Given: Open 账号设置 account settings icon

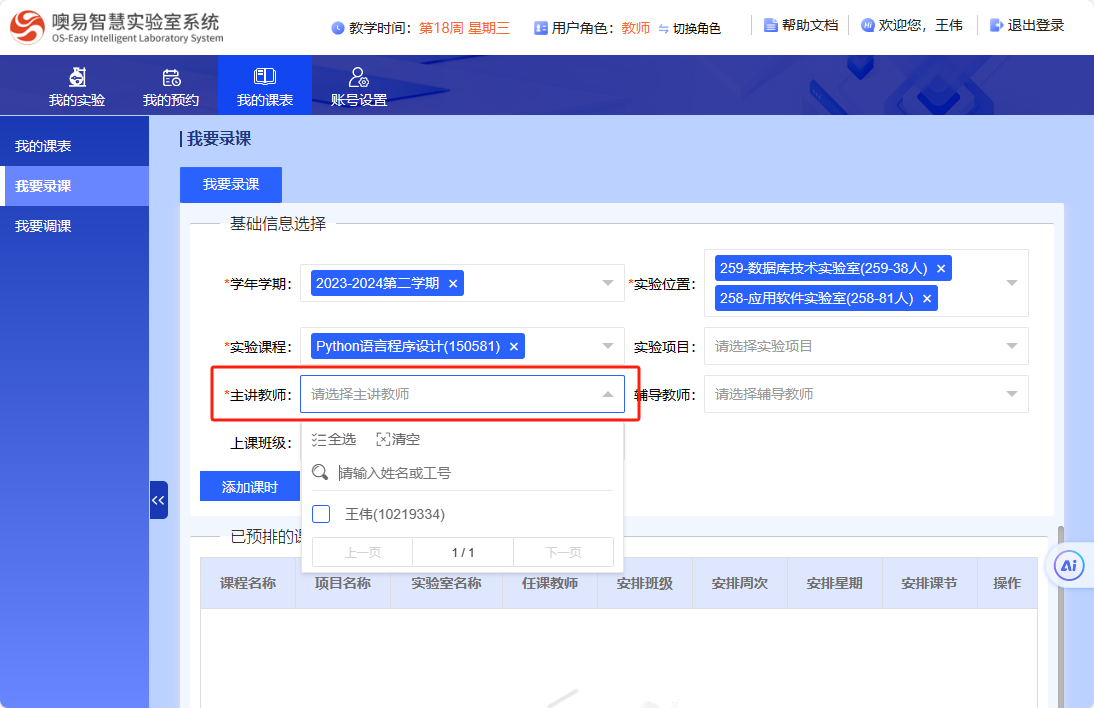Looking at the screenshot, I should [358, 78].
